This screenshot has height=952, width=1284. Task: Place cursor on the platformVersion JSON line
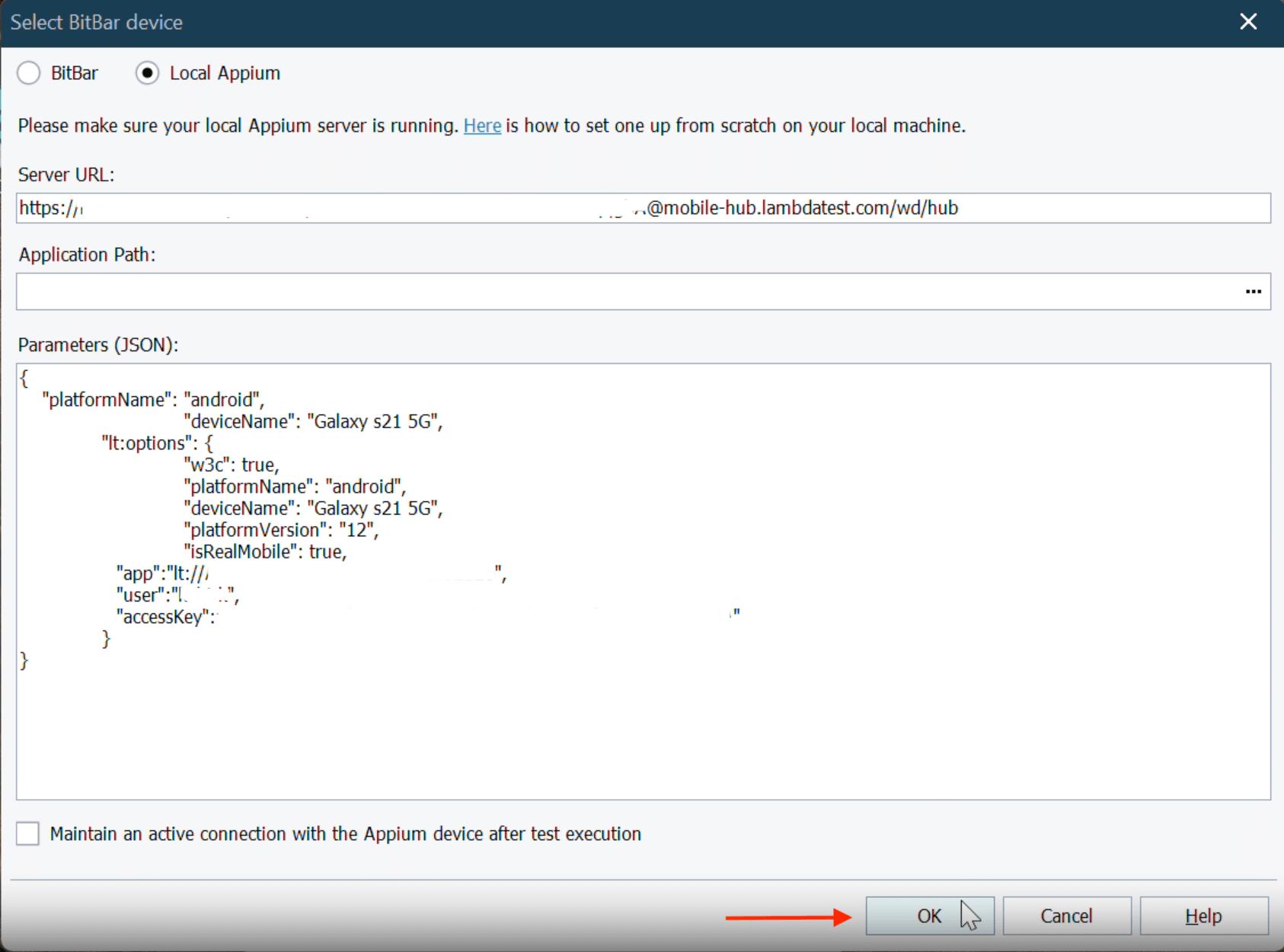pyautogui.click(x=280, y=530)
